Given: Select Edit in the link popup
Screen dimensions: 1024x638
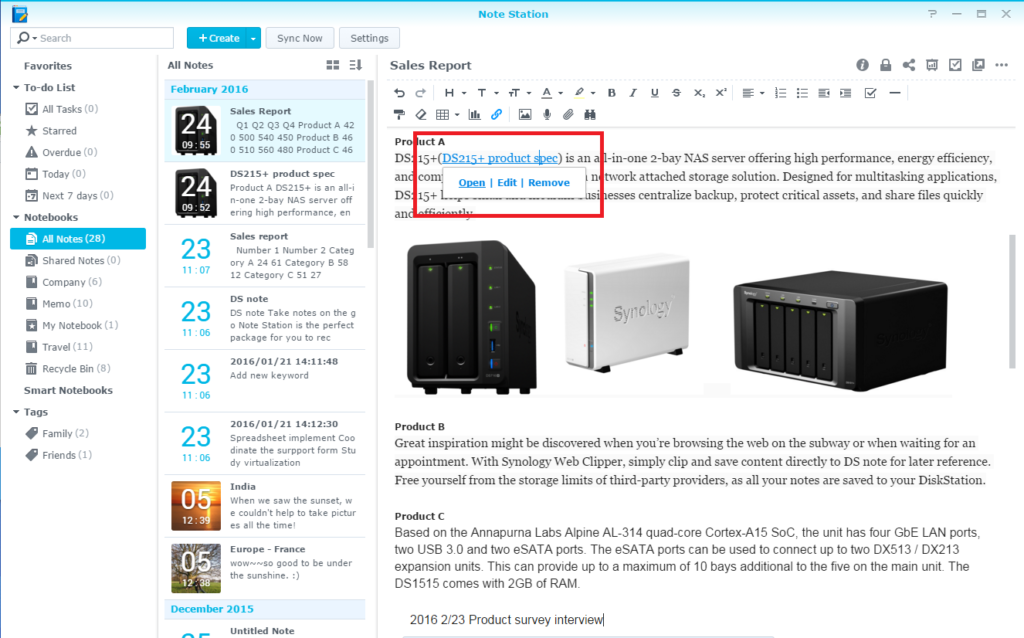Looking at the screenshot, I should pyautogui.click(x=507, y=183).
